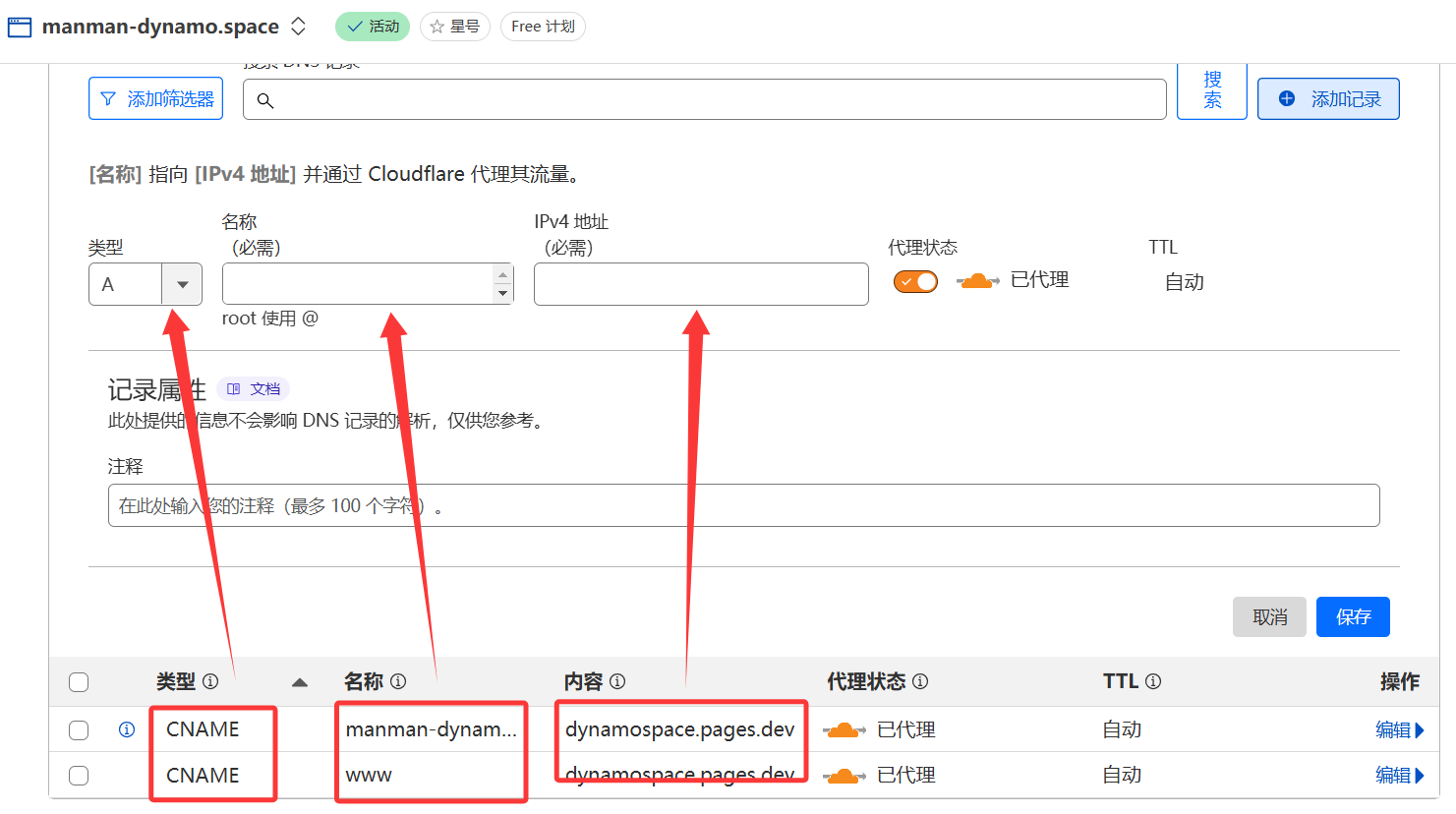Click the 添加记录 button
The height and width of the screenshot is (814, 1456).
(1328, 98)
